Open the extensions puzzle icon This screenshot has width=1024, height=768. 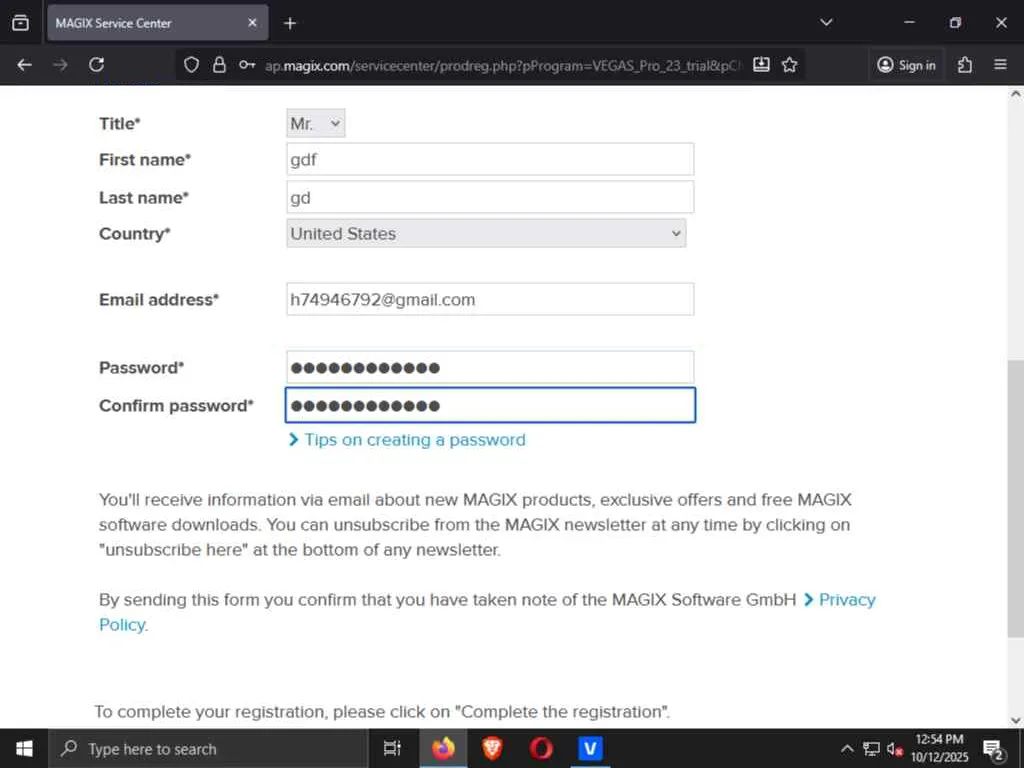(x=965, y=65)
